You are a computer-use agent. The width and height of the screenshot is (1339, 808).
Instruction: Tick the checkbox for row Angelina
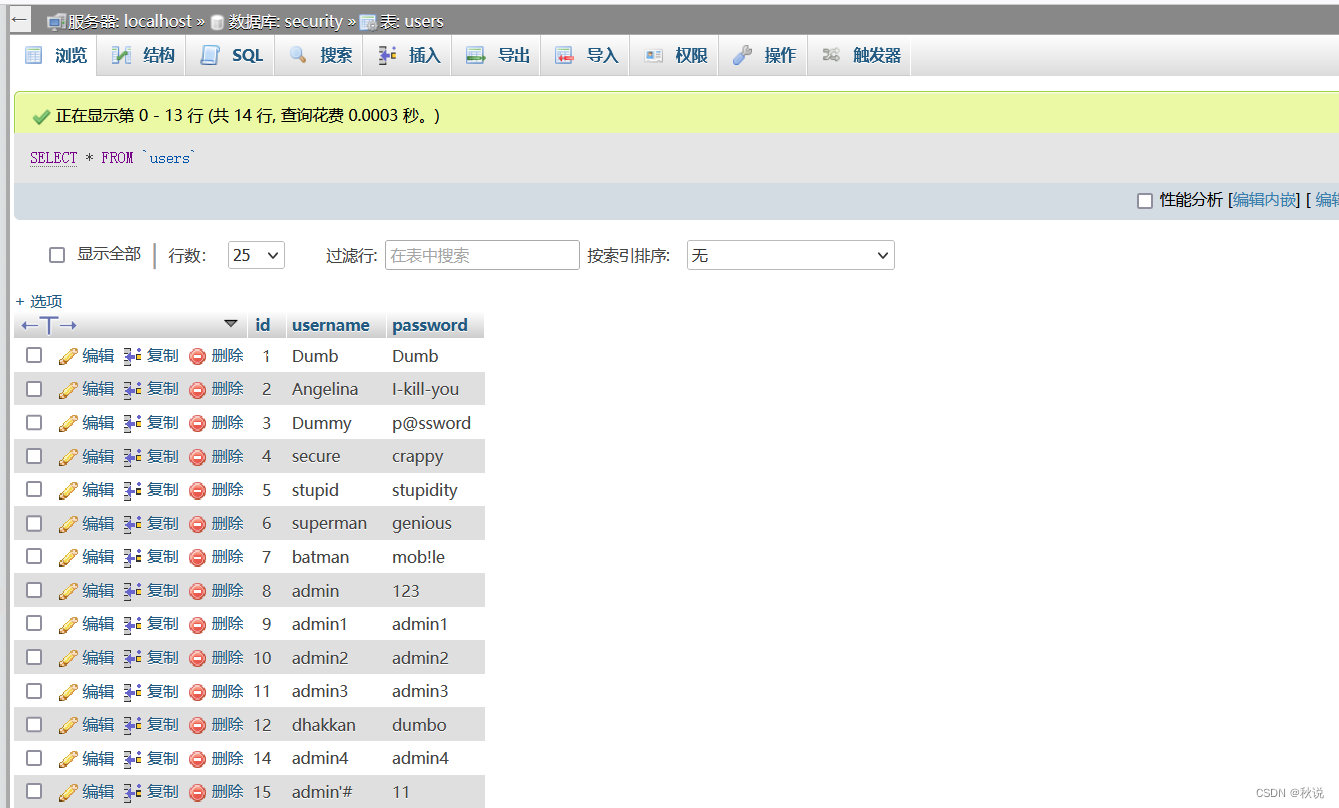(34, 389)
